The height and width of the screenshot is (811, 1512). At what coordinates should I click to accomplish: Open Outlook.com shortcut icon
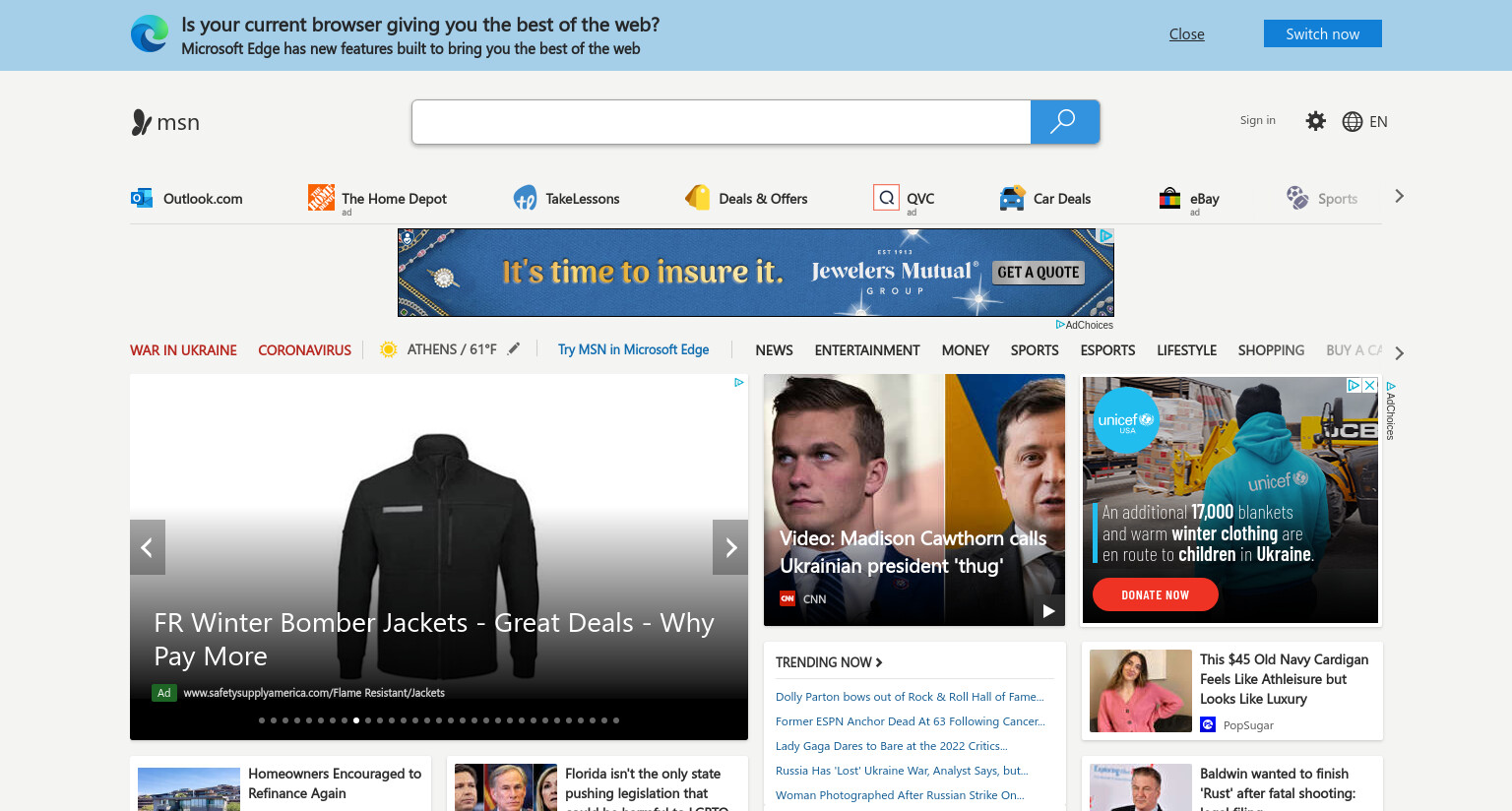142,198
